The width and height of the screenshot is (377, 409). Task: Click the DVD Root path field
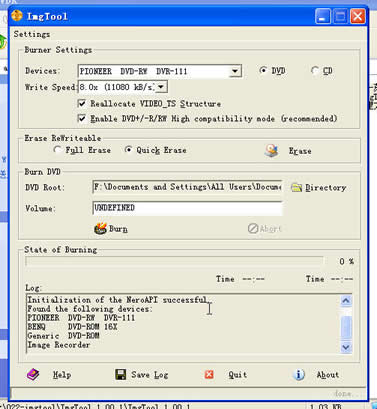187,187
